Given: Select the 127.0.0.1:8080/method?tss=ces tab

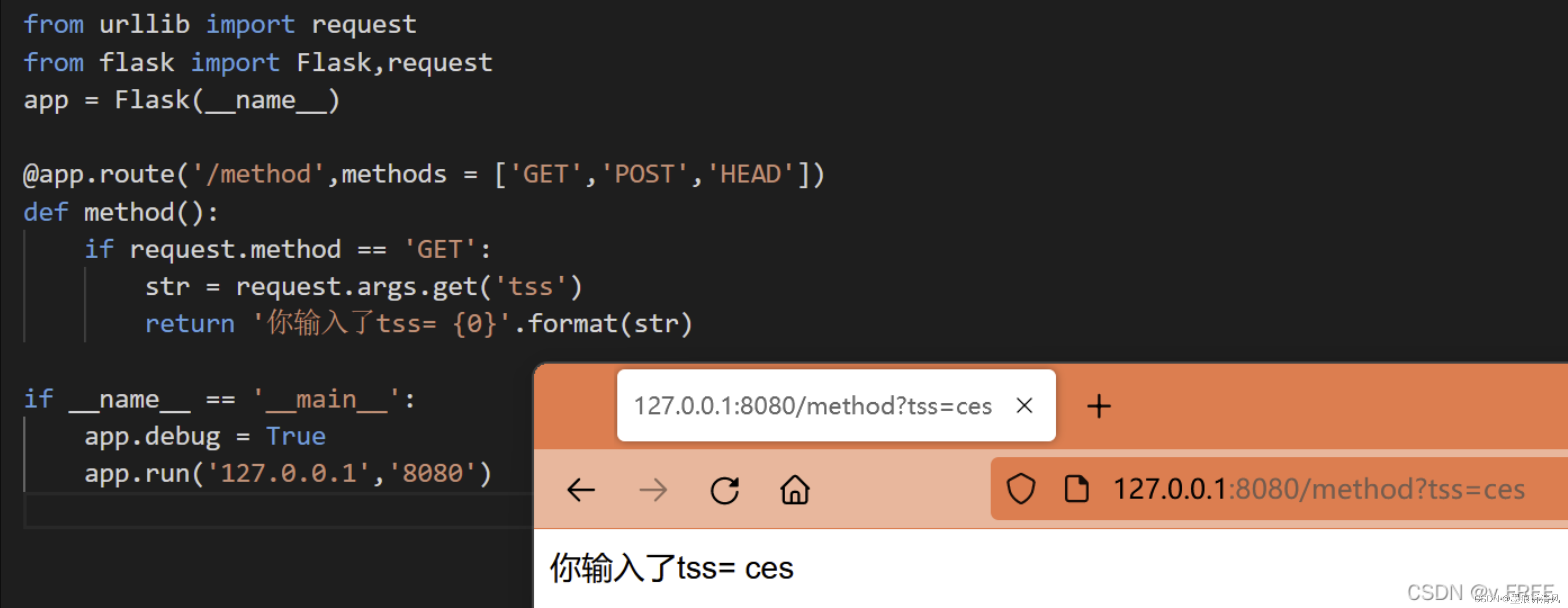Looking at the screenshot, I should click(812, 406).
